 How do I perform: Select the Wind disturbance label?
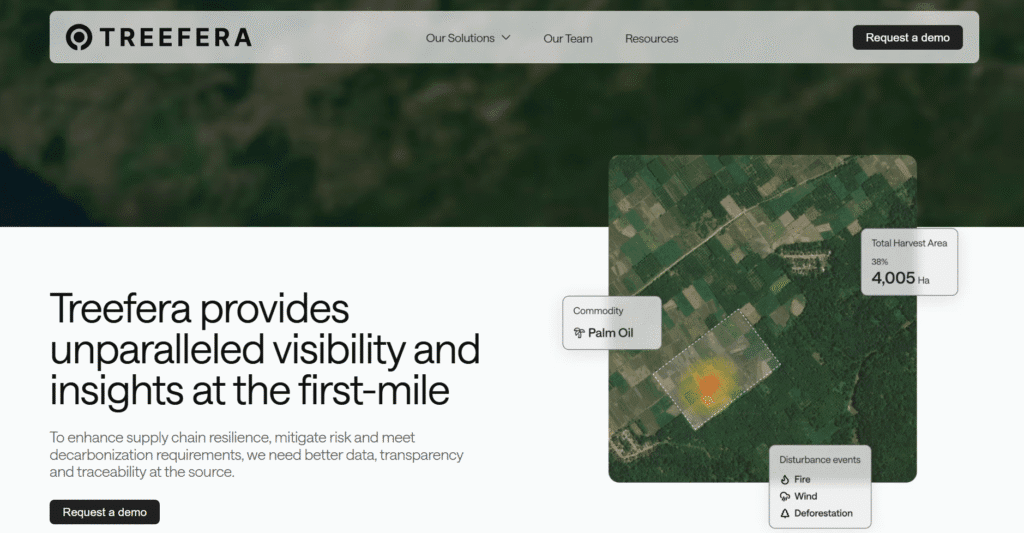click(805, 496)
